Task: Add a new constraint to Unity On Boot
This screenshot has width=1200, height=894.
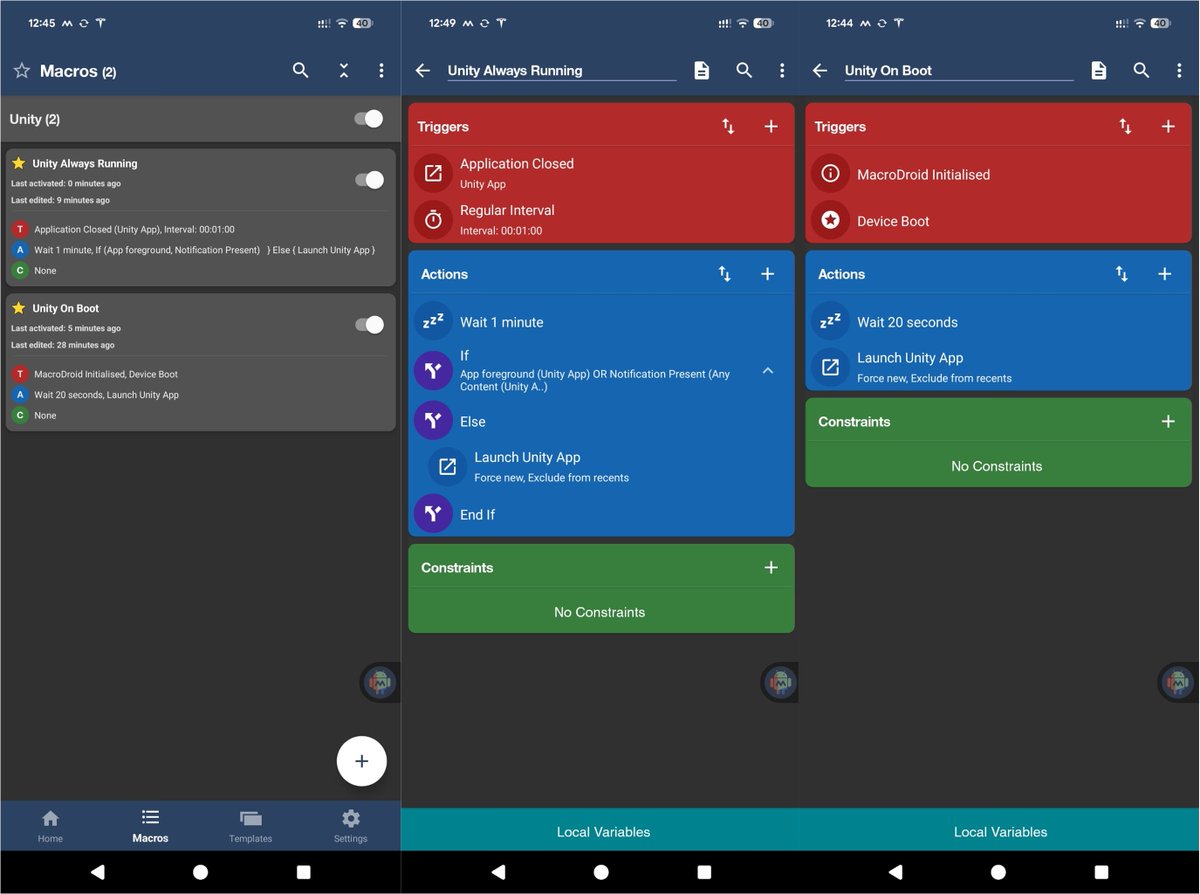Action: tap(1167, 421)
